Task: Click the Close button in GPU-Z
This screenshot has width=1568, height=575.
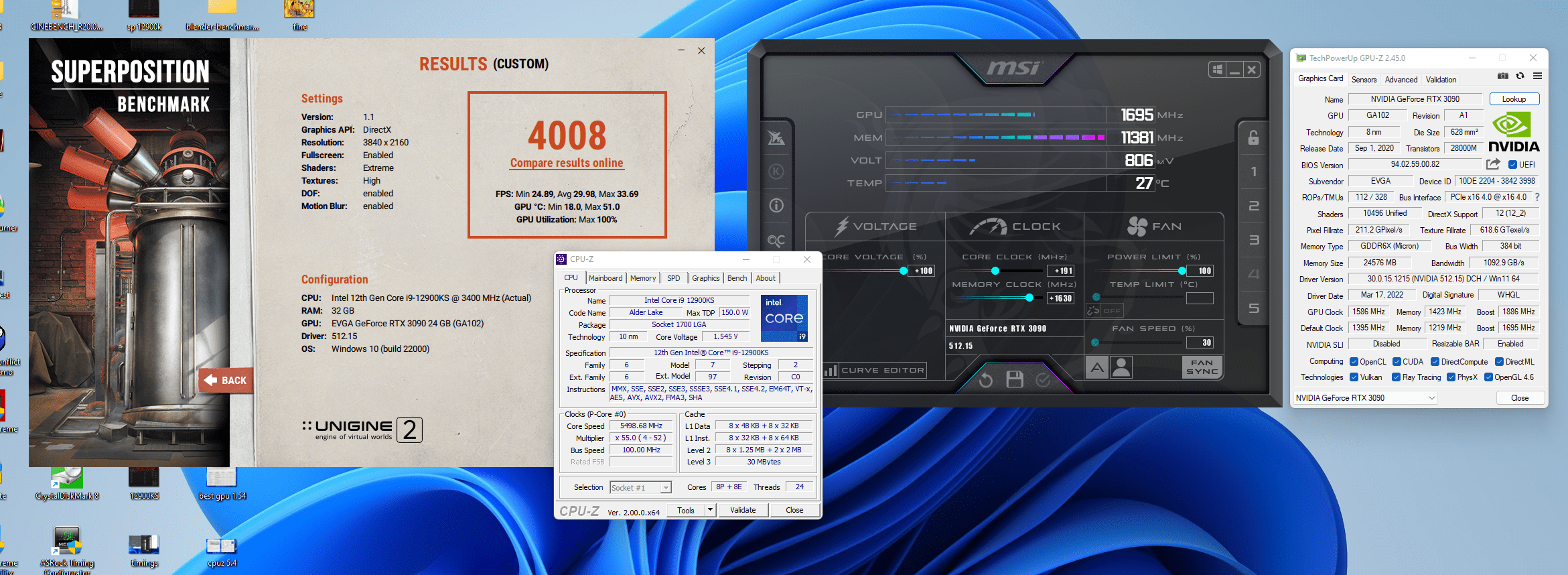Action: 1520,398
